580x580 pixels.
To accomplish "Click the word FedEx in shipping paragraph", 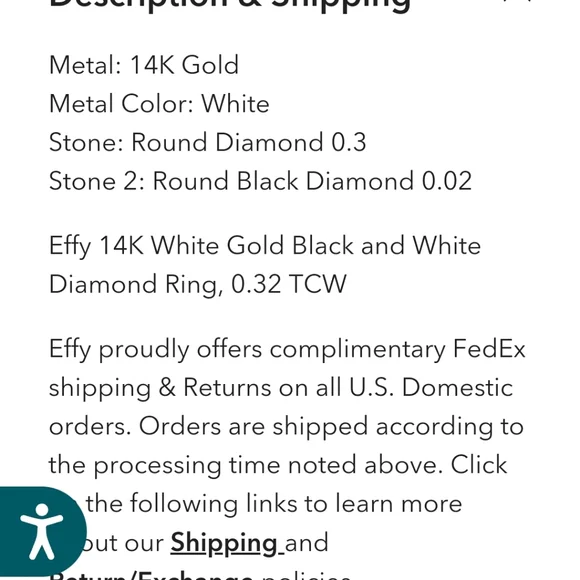I will tap(489, 349).
